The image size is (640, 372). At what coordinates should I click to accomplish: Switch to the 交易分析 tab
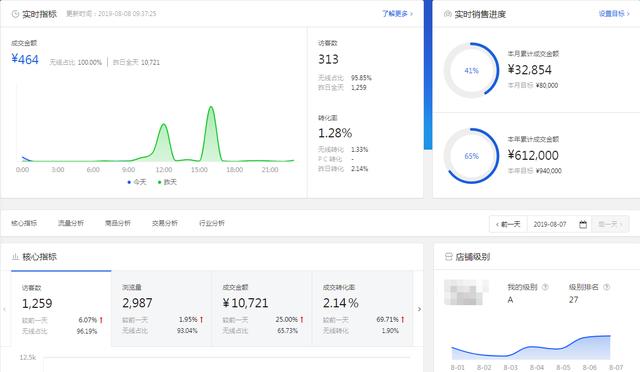pyautogui.click(x=165, y=223)
